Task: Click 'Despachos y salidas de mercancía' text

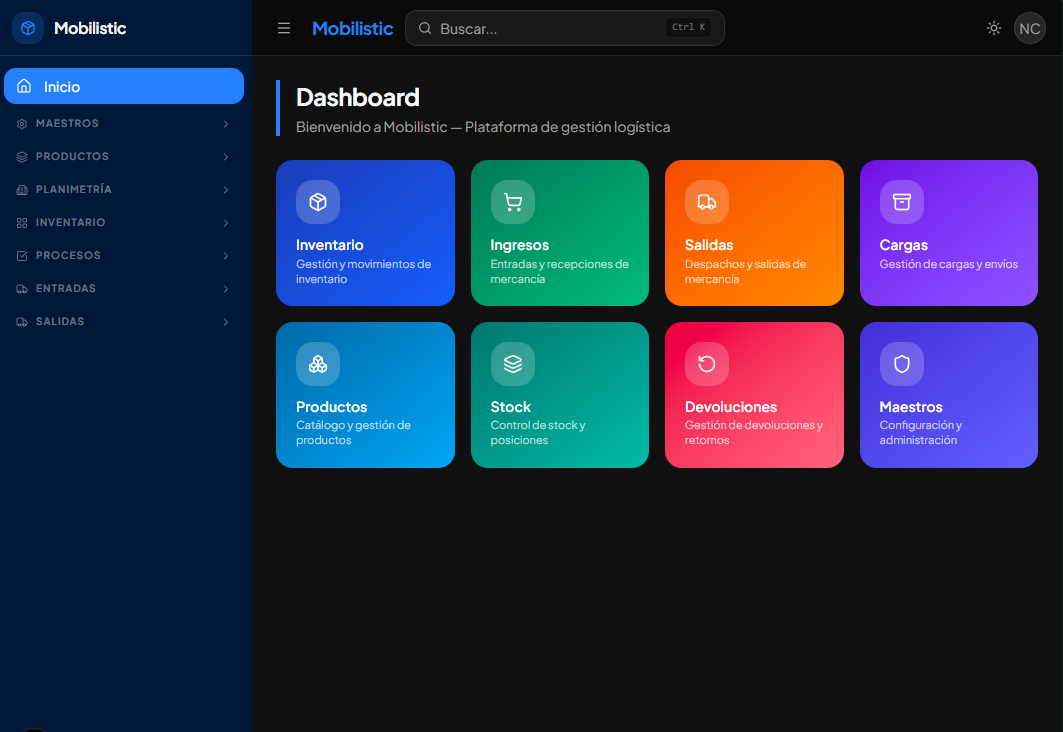Action: (x=746, y=271)
